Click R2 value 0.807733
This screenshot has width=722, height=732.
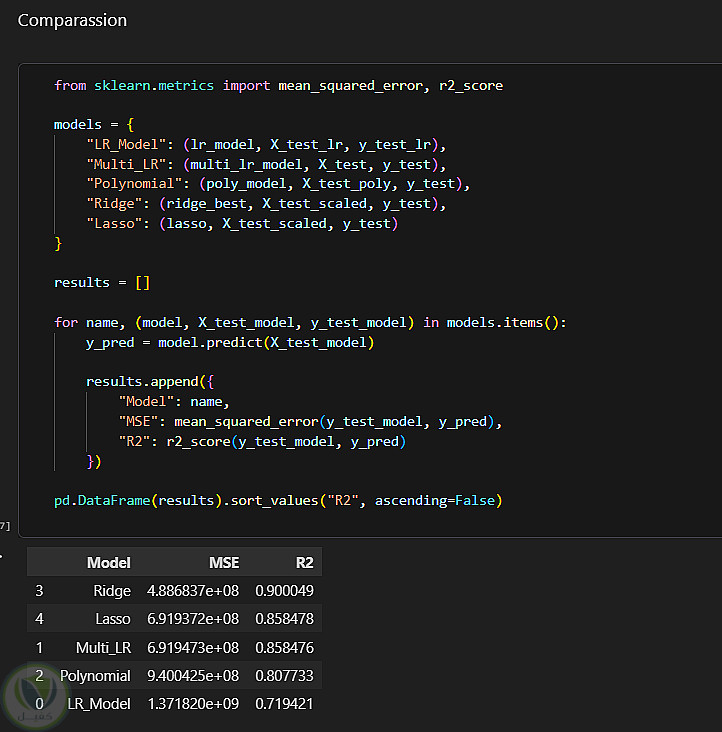284,676
